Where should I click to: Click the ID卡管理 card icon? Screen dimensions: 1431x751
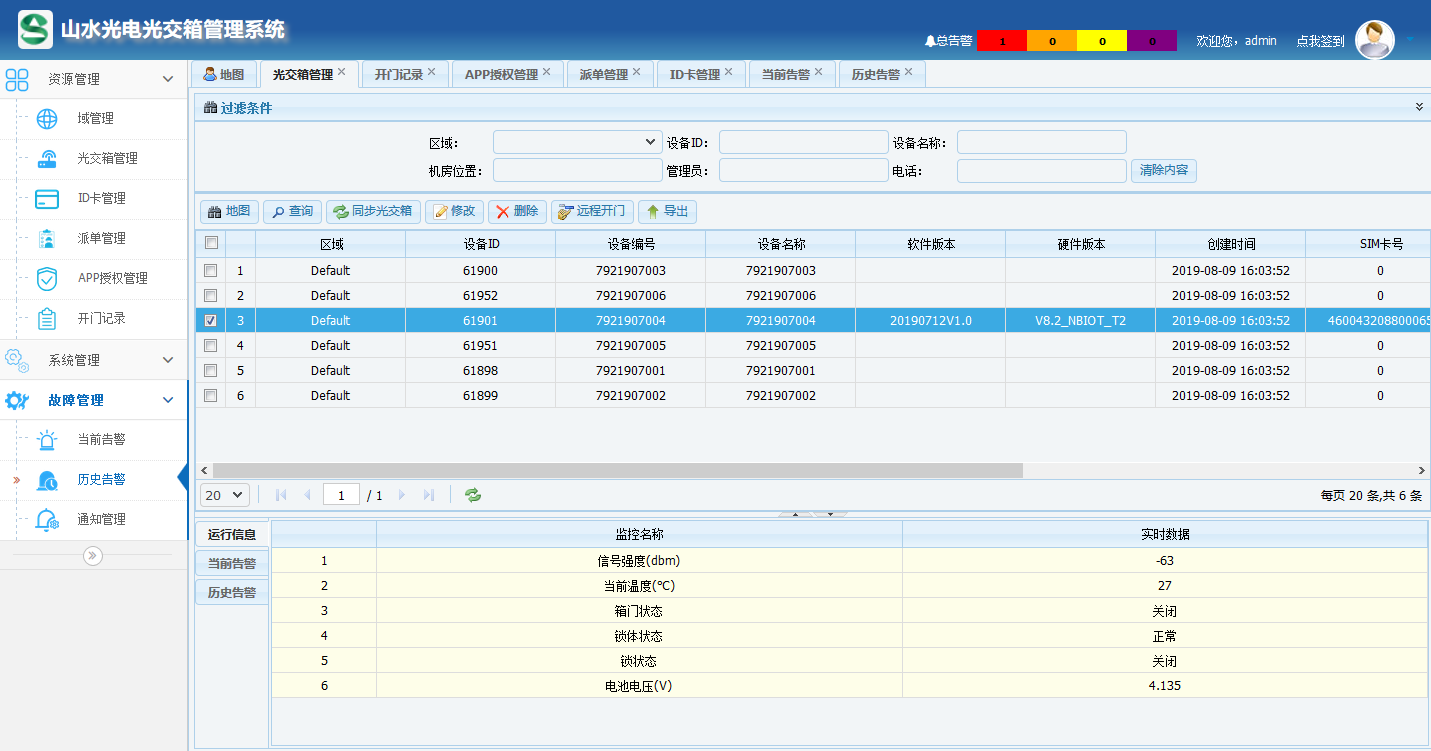[x=47, y=199]
